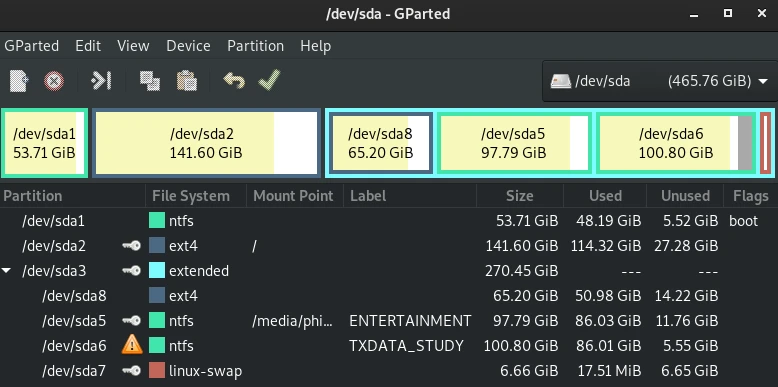Click the Label column header
Viewport: 778px width, 387px height.
(x=410, y=196)
